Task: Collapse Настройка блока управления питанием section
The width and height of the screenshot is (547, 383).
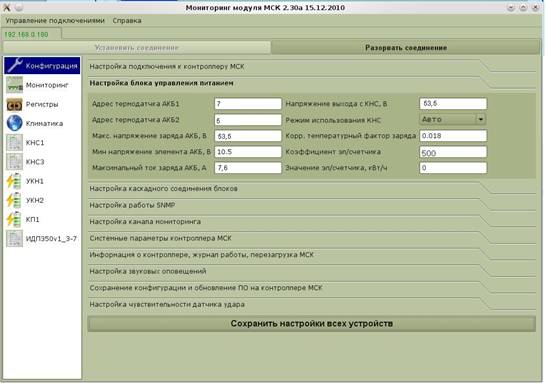Action: pos(312,83)
